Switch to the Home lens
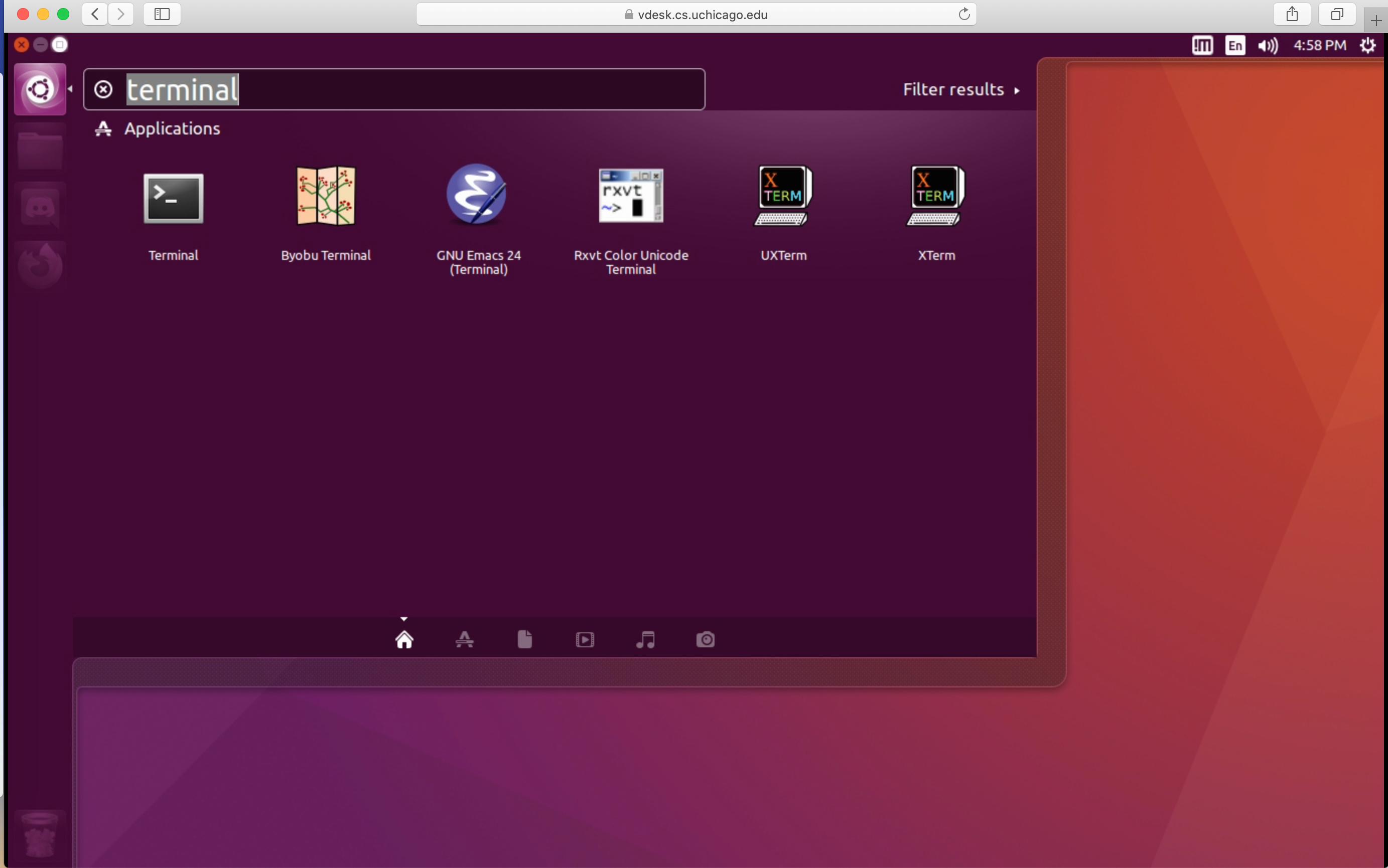Image resolution: width=1388 pixels, height=868 pixels. pos(404,639)
